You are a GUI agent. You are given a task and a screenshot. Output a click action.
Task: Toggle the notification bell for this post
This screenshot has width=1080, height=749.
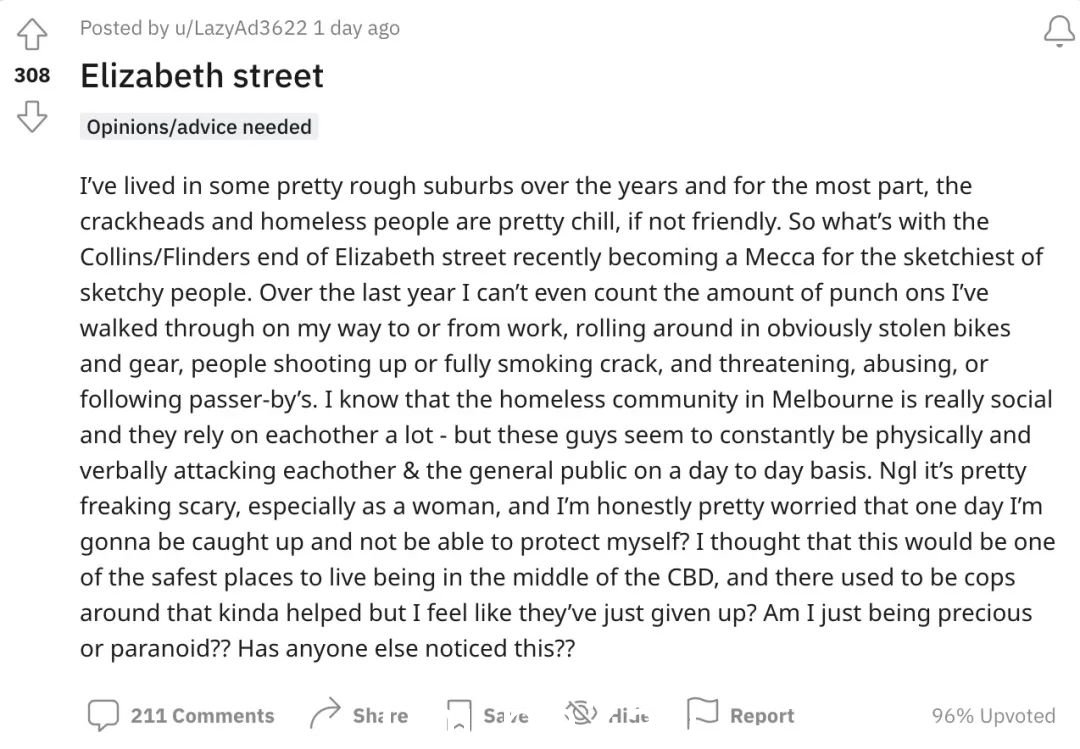pos(1059,32)
